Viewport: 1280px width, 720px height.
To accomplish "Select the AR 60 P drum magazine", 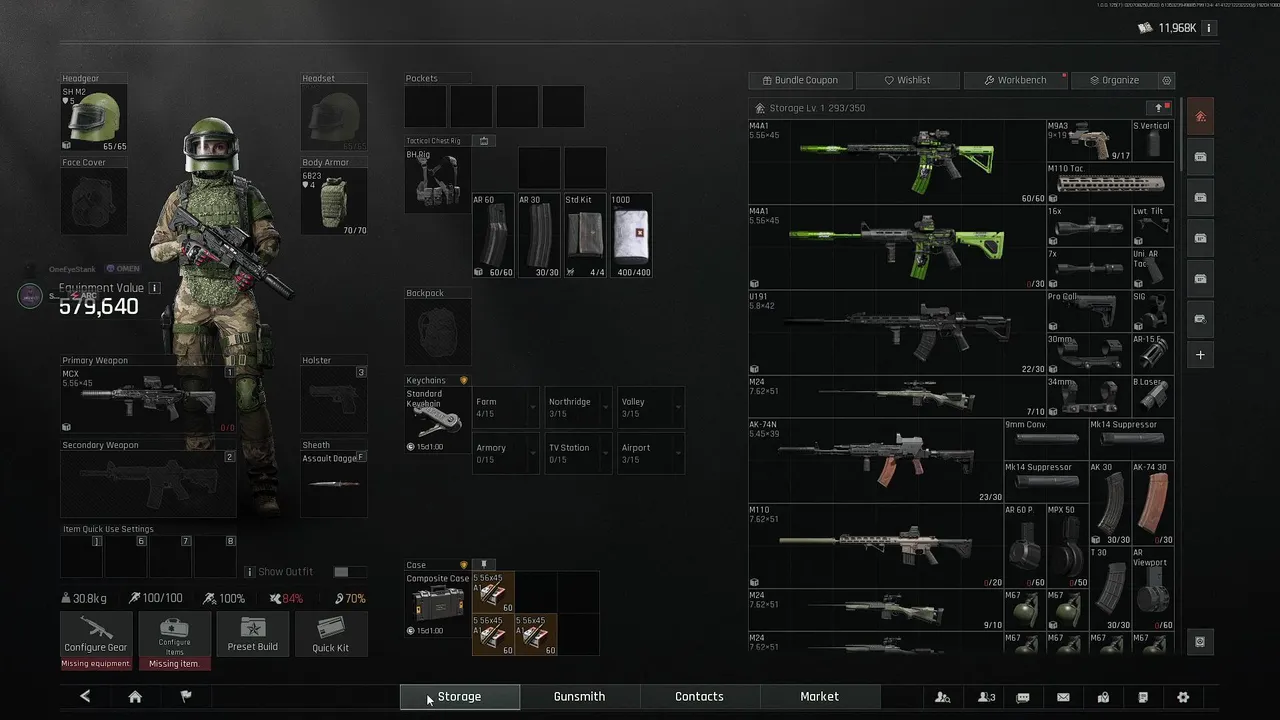I will pyautogui.click(x=1024, y=546).
